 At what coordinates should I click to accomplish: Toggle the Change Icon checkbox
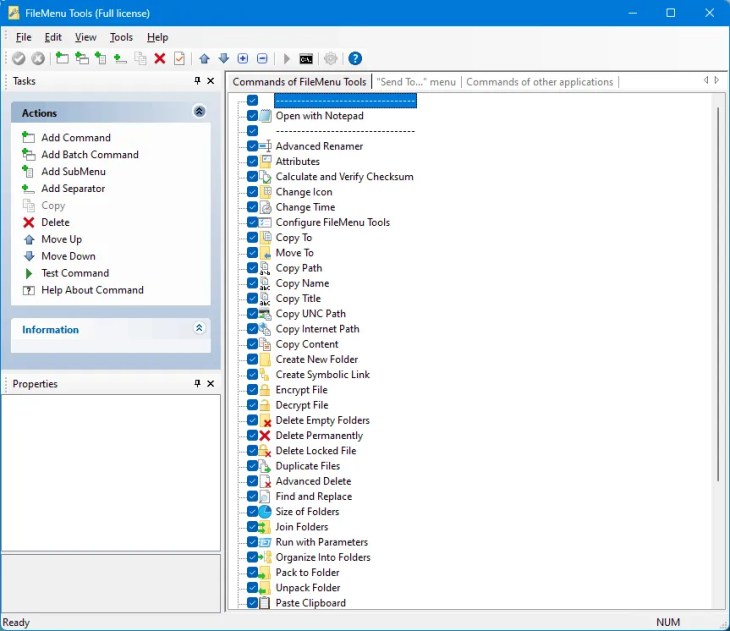[x=252, y=192]
